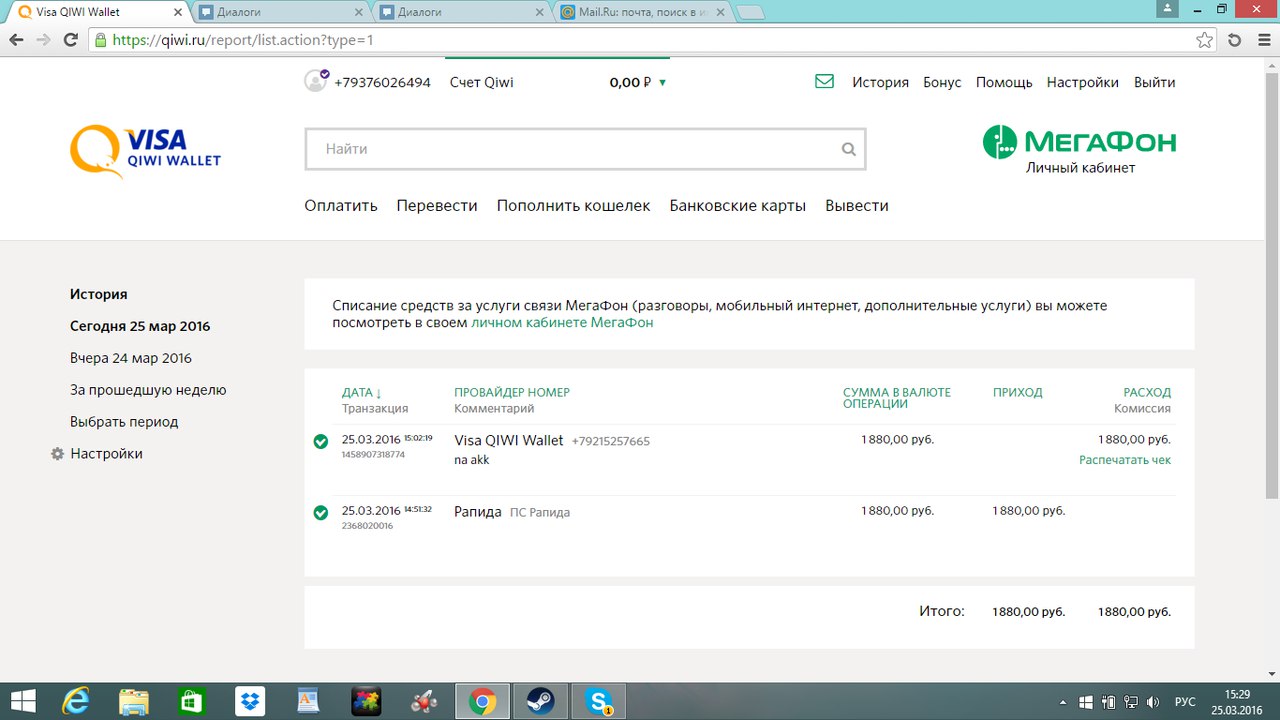
Task: Open История link in the top header
Action: click(880, 83)
